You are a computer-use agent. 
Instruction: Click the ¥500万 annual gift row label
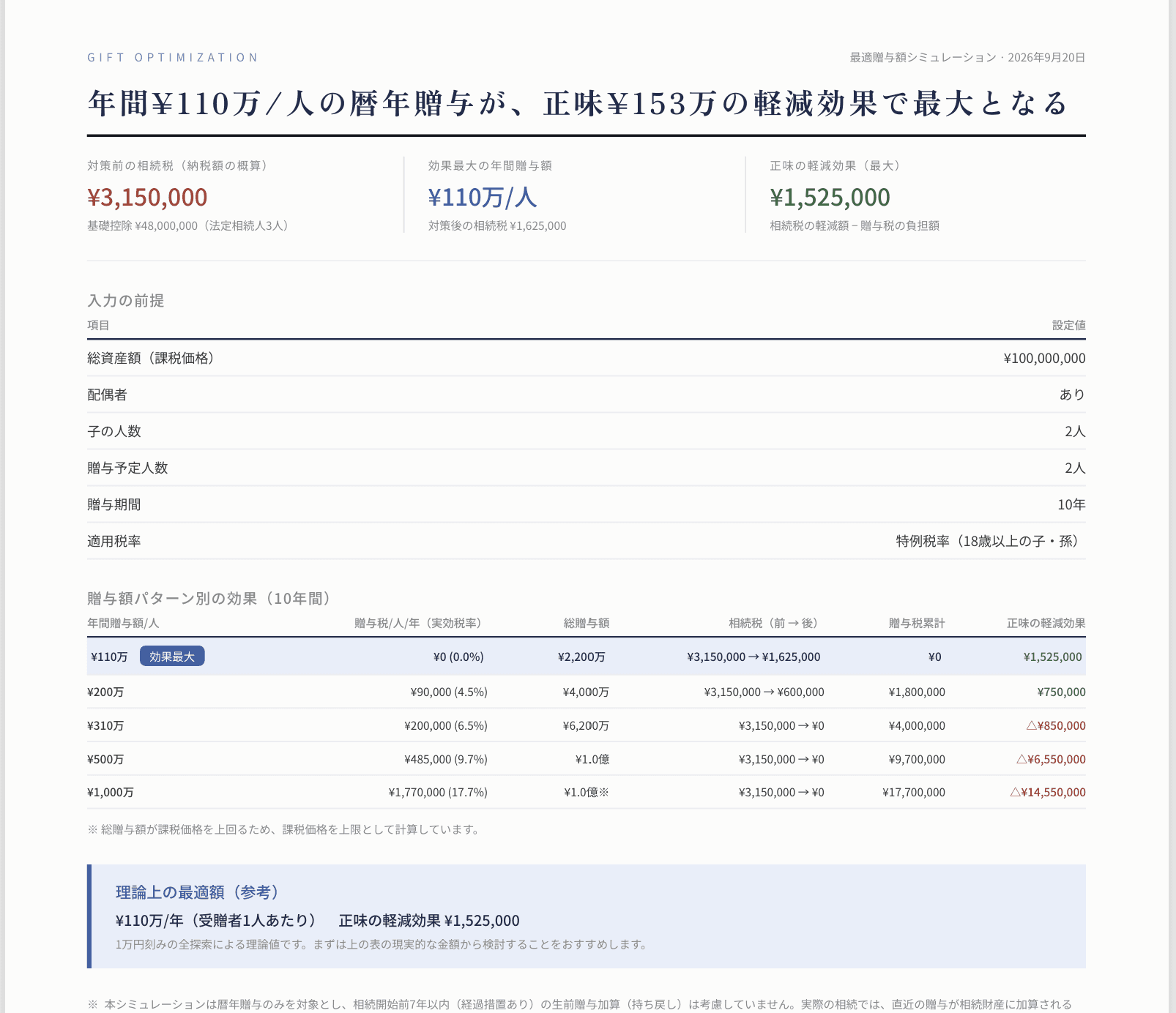pyautogui.click(x=105, y=759)
